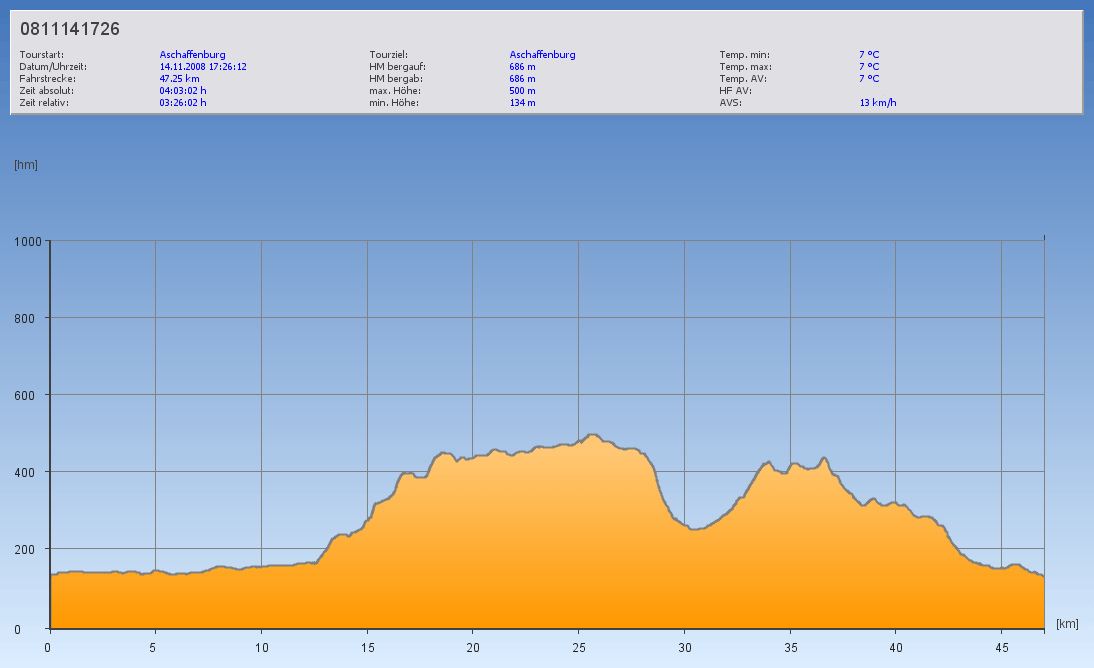Click the max. Höhe value 500 m

[x=523, y=90]
